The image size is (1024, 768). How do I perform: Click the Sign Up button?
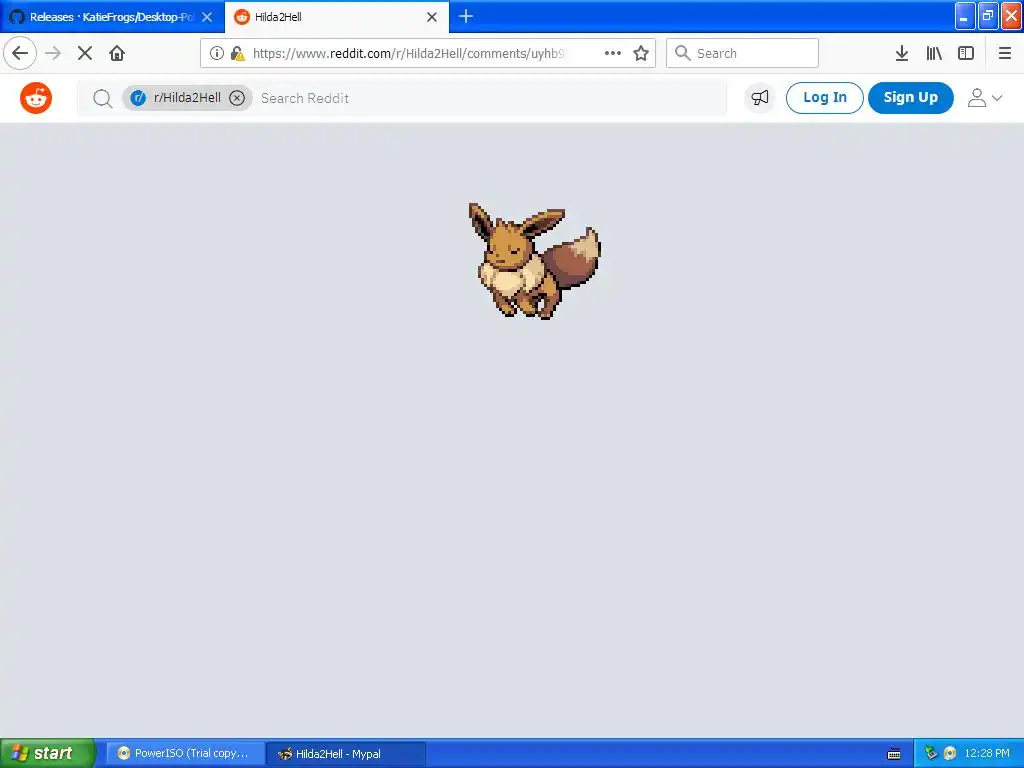(x=910, y=97)
